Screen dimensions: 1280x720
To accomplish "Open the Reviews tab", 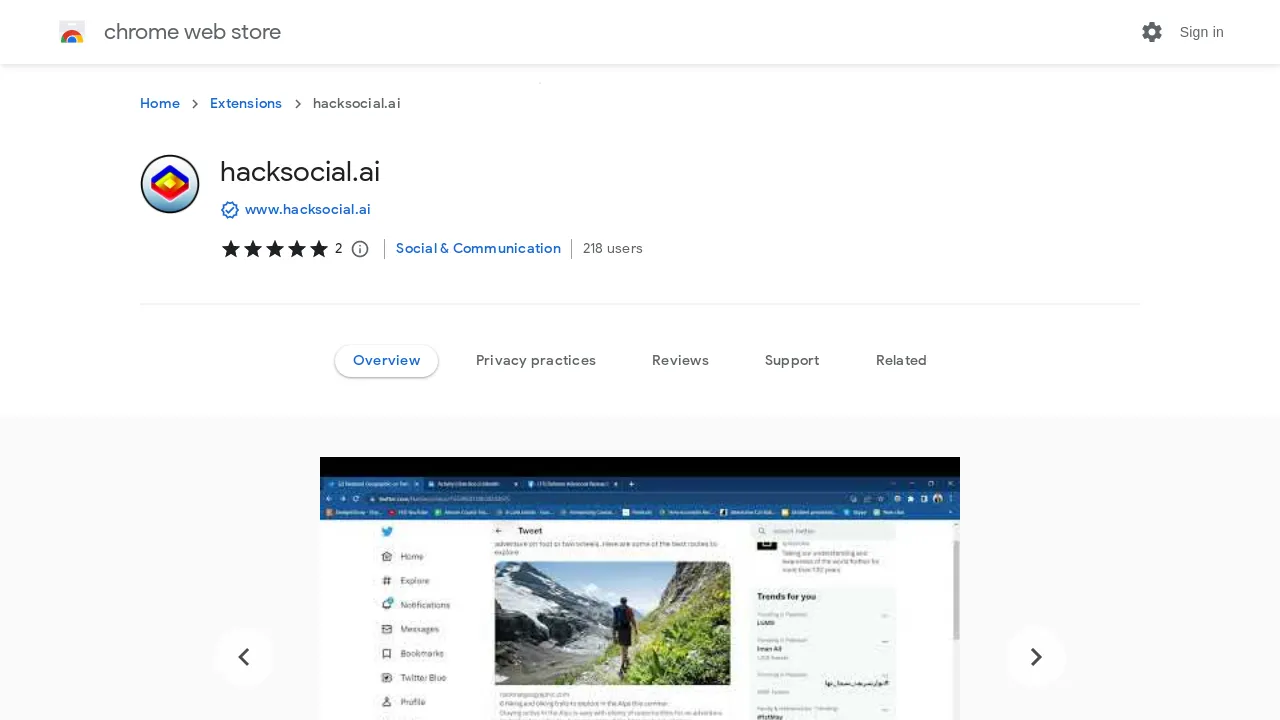I will [680, 361].
